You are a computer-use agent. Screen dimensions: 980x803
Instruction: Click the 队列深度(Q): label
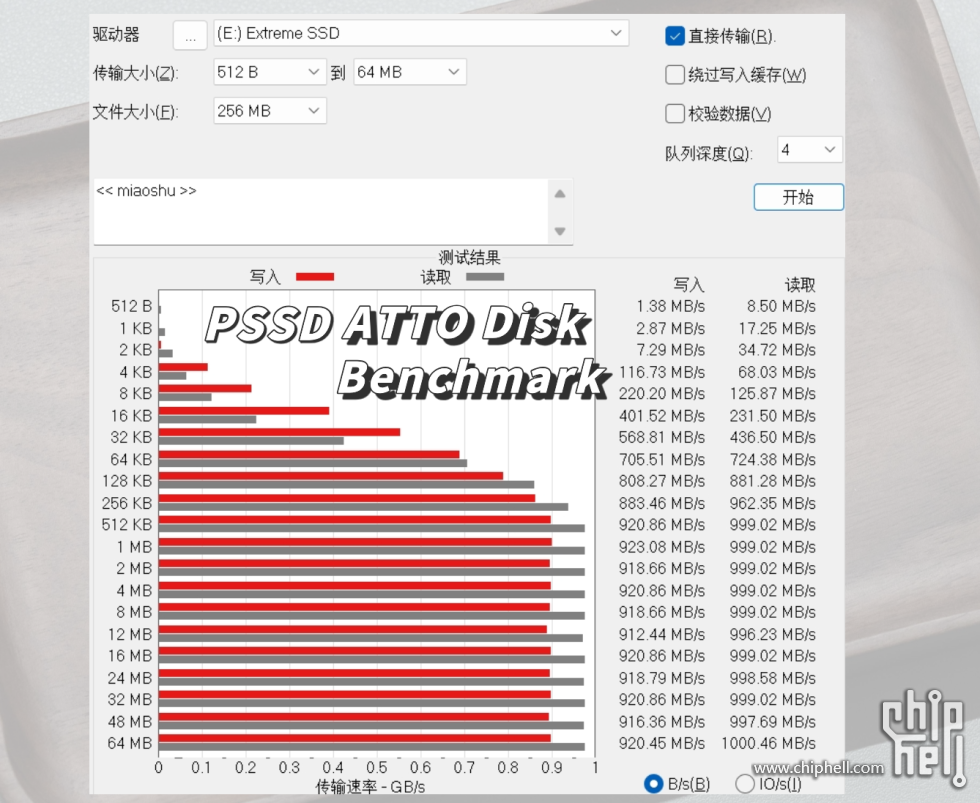pos(709,153)
